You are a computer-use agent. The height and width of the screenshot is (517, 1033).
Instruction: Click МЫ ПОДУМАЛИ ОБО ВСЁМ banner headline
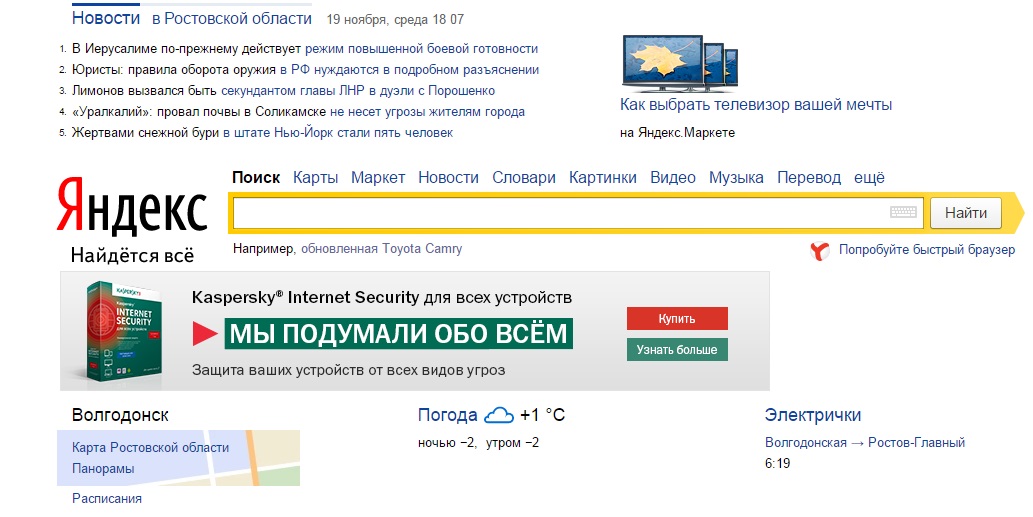click(x=399, y=334)
